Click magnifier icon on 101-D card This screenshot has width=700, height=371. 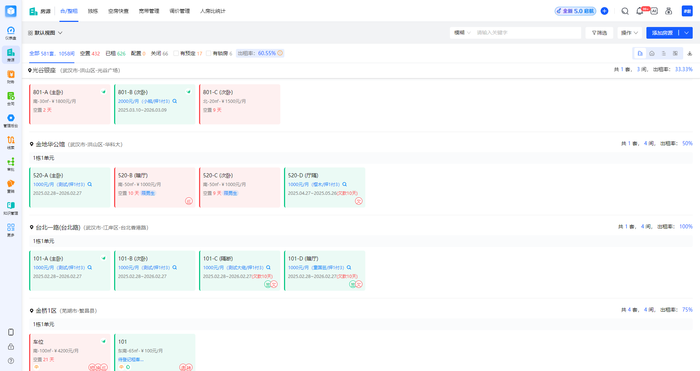click(x=349, y=267)
